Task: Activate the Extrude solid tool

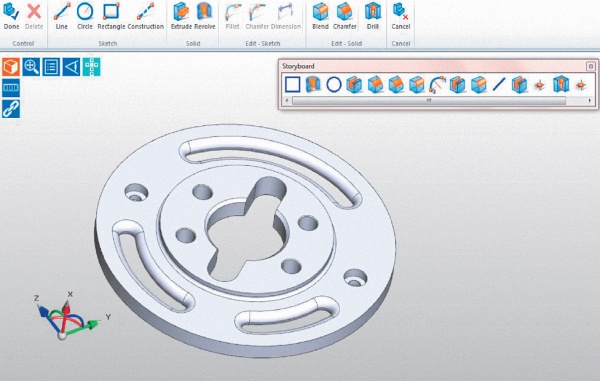Action: [x=181, y=16]
